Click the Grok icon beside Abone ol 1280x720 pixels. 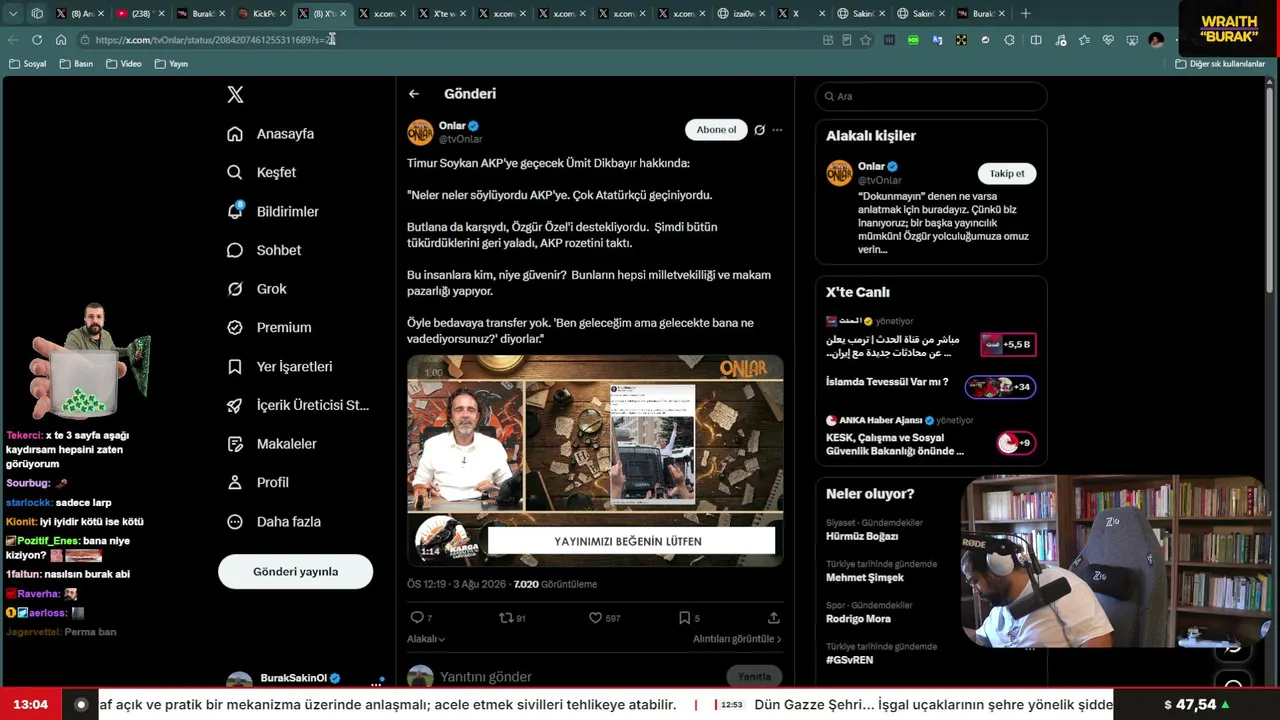click(759, 130)
